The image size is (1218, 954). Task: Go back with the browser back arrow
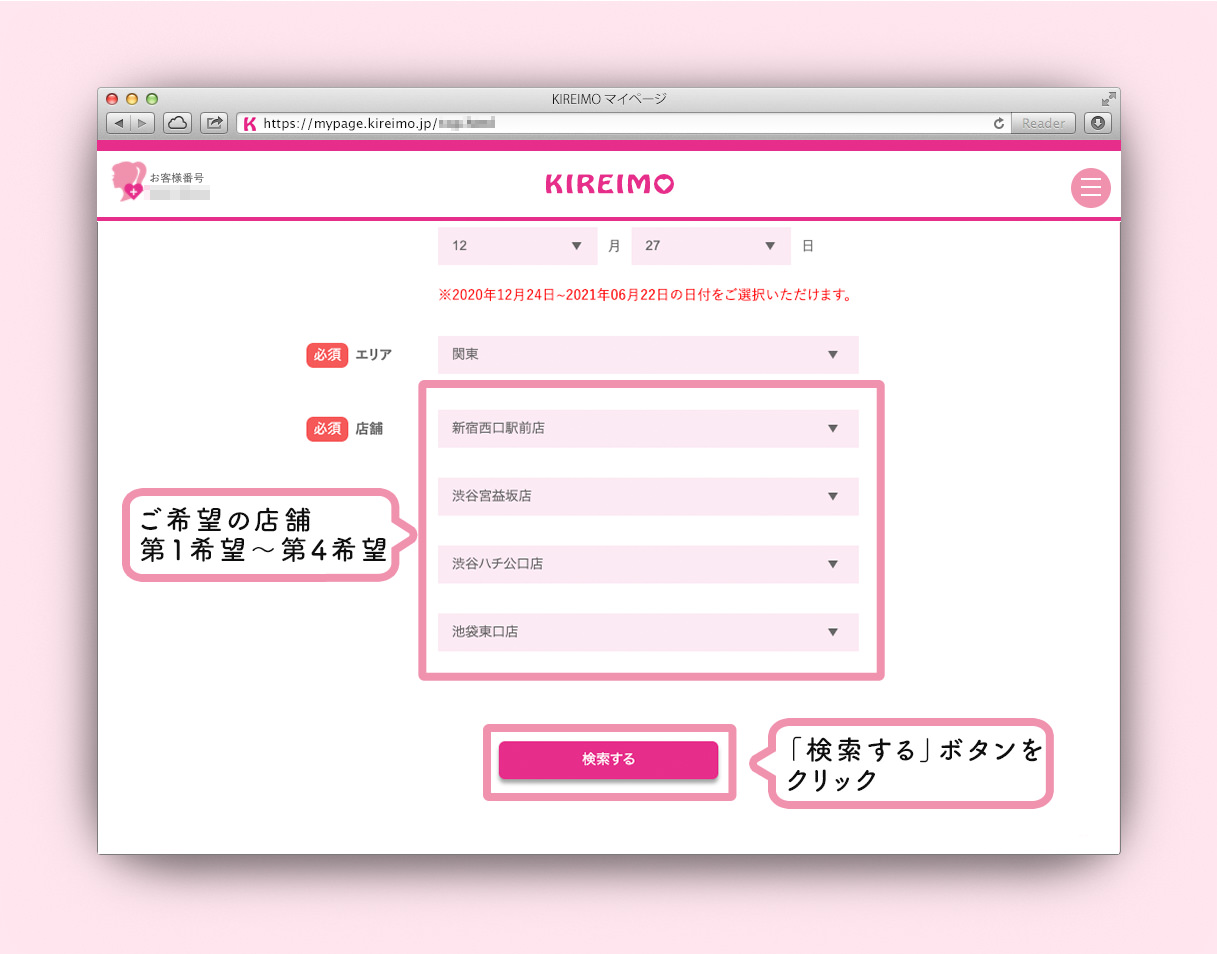(119, 123)
